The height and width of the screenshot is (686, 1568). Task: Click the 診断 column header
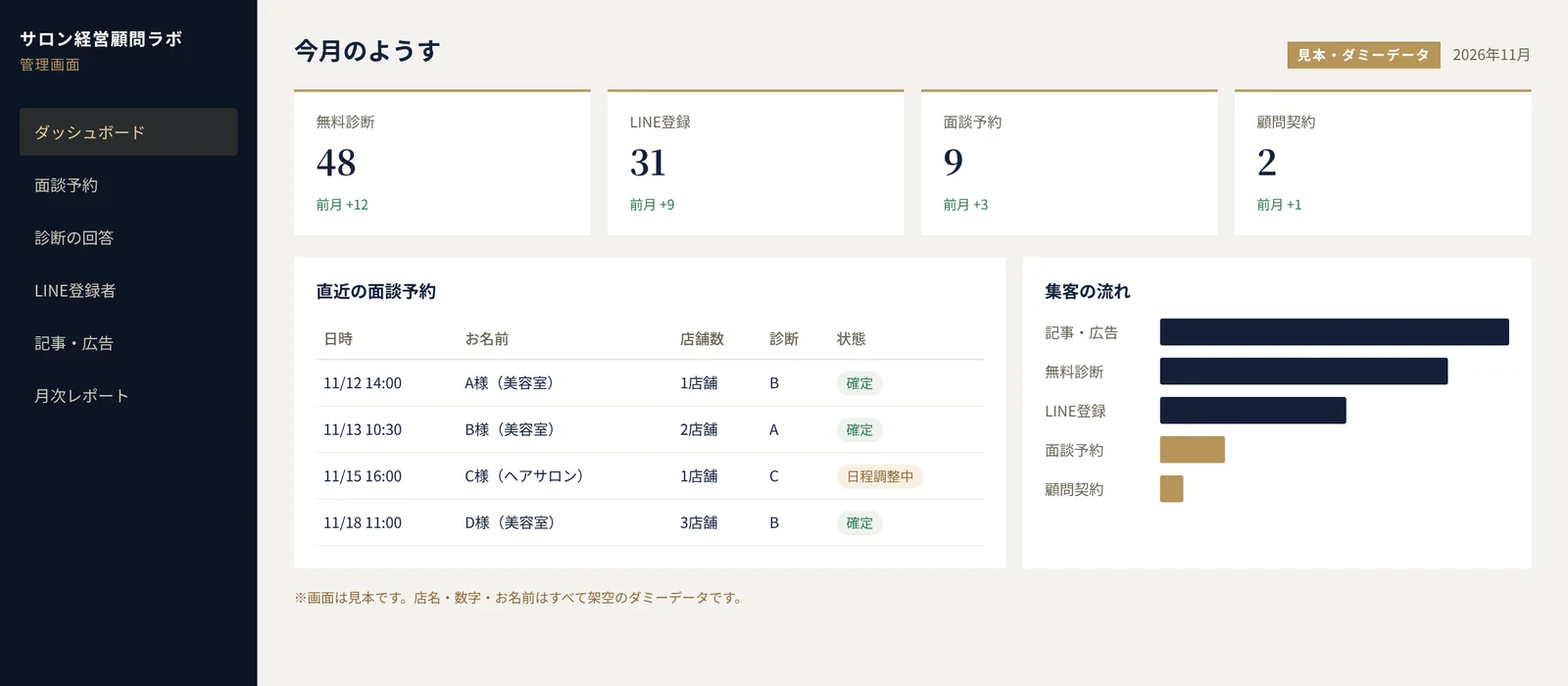point(784,339)
